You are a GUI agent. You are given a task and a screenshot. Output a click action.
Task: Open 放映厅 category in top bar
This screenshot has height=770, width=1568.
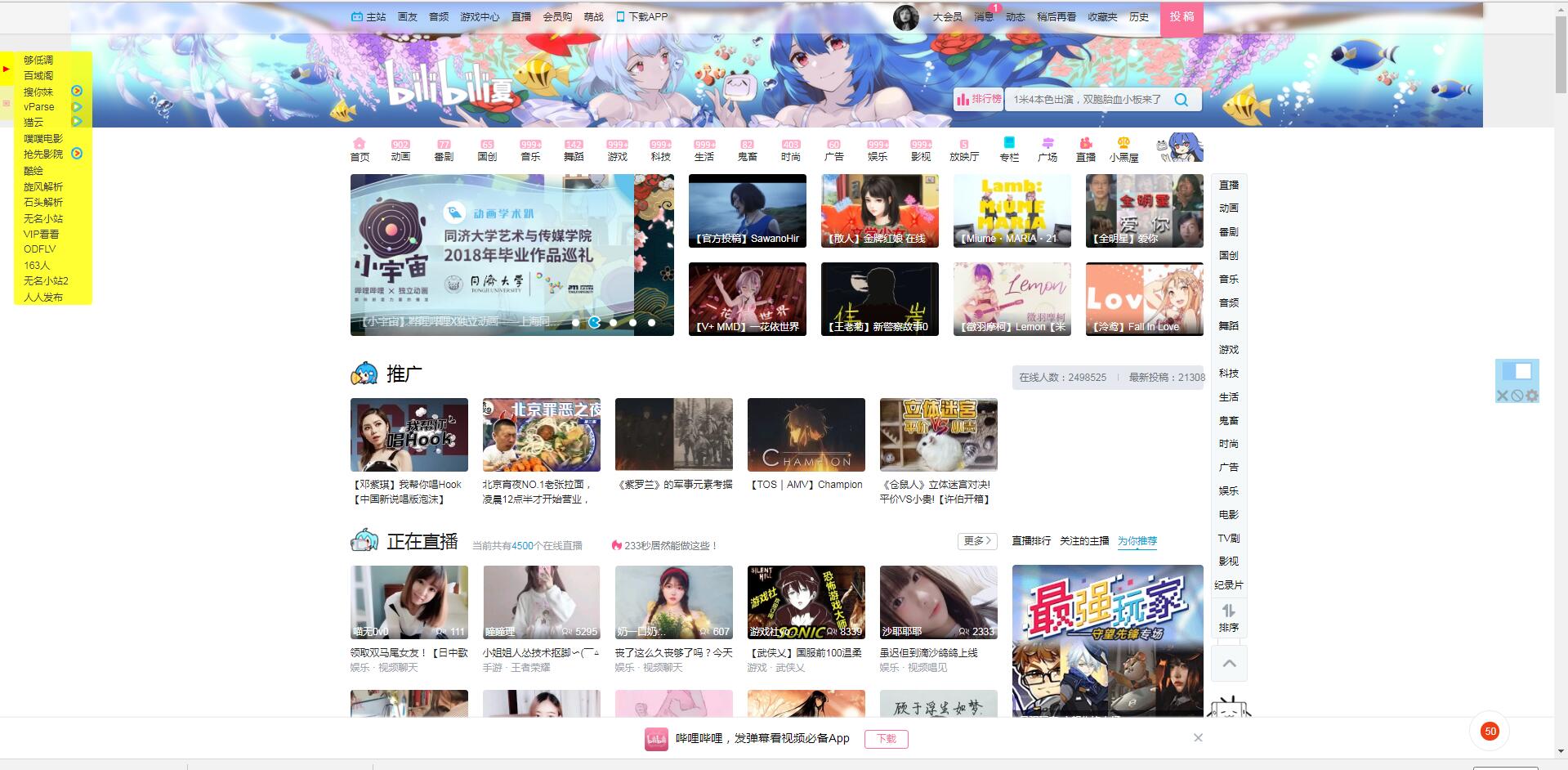(964, 150)
